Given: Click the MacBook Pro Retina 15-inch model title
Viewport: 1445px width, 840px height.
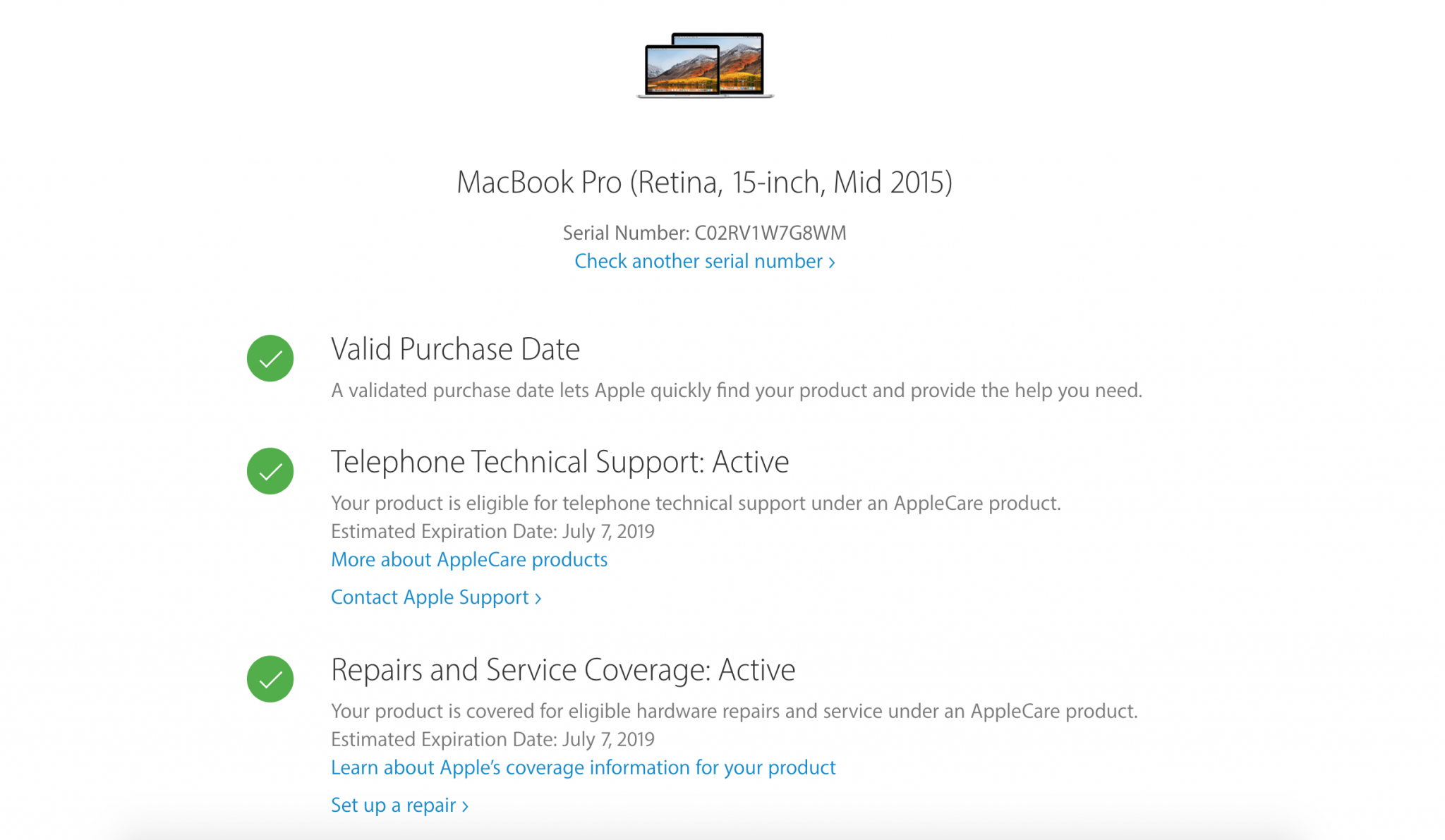Looking at the screenshot, I should point(705,183).
